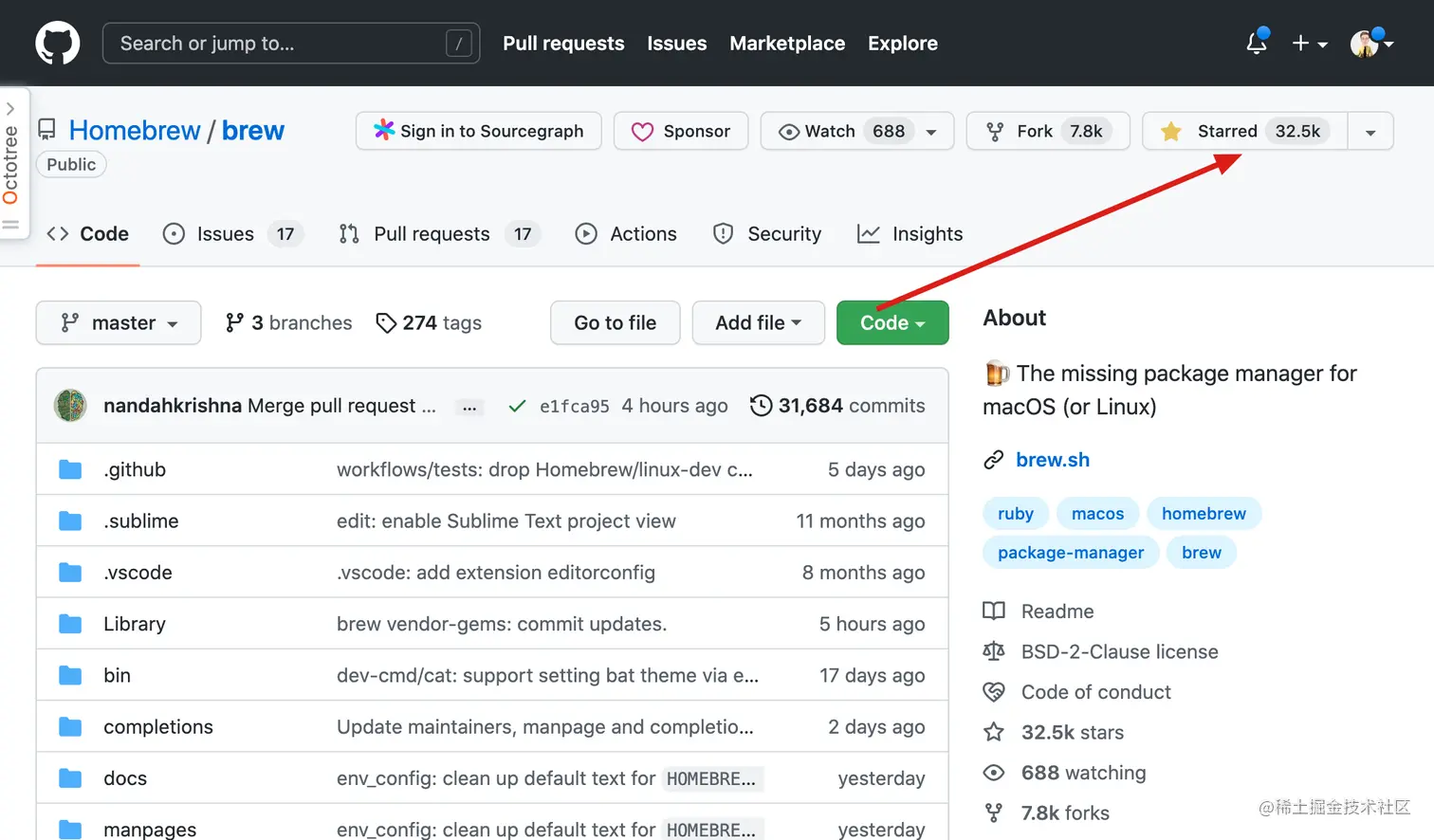Expand the commit message ellipsis

pyautogui.click(x=469, y=408)
